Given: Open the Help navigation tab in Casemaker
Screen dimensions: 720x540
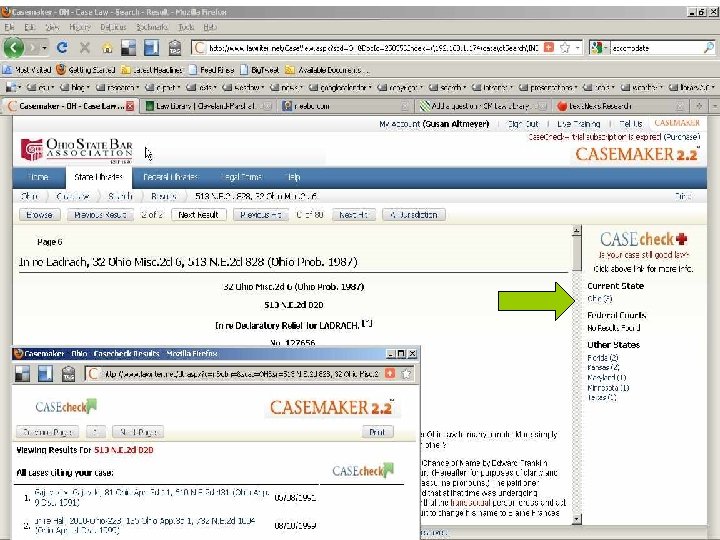Looking at the screenshot, I should 293,177.
